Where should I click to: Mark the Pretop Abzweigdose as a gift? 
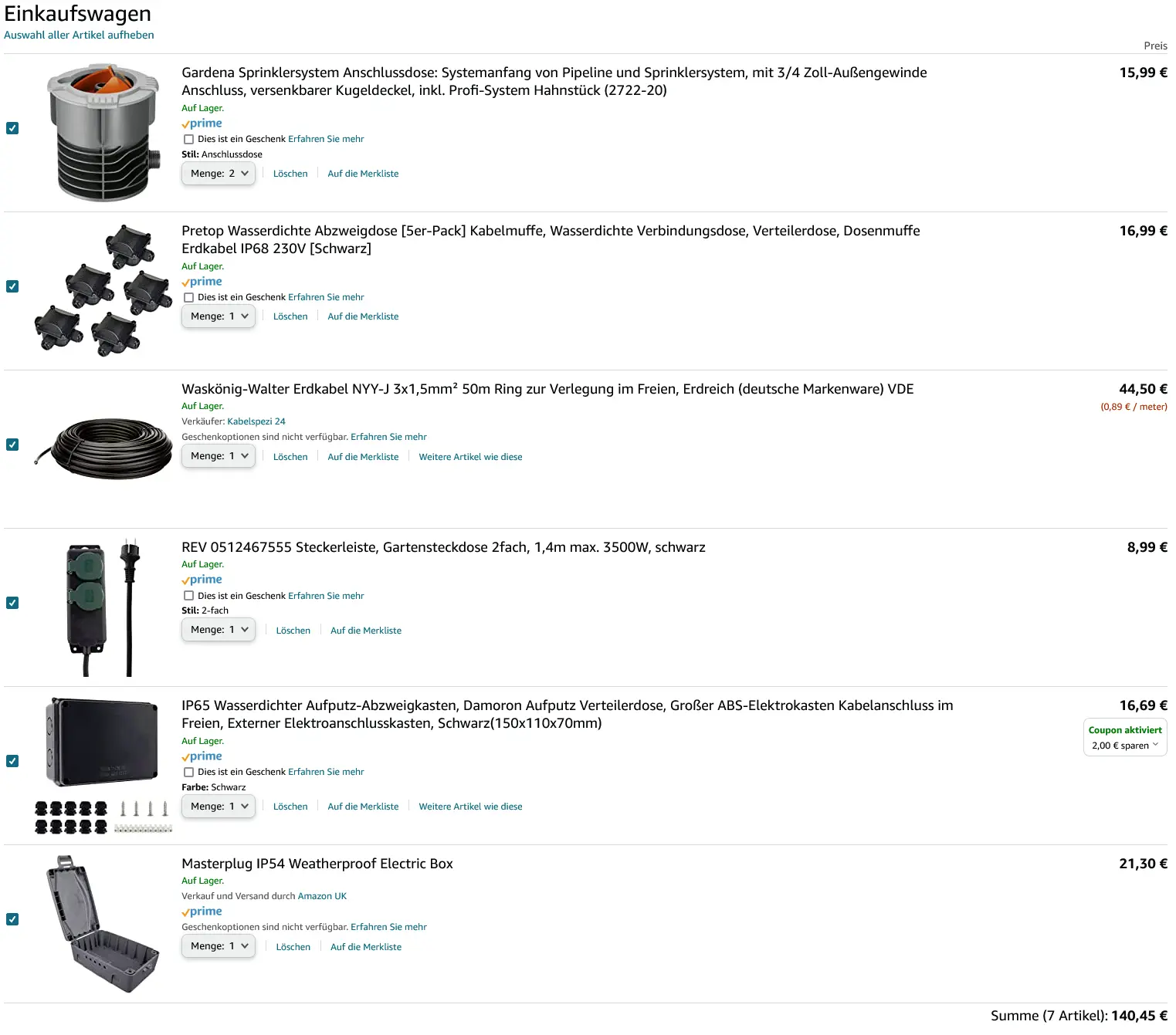(x=188, y=297)
